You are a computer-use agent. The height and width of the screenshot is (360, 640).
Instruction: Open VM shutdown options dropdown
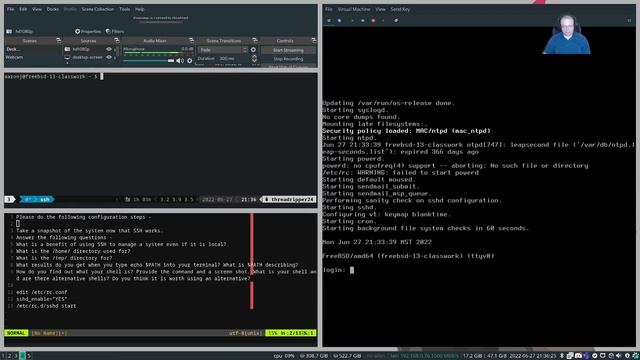point(383,20)
